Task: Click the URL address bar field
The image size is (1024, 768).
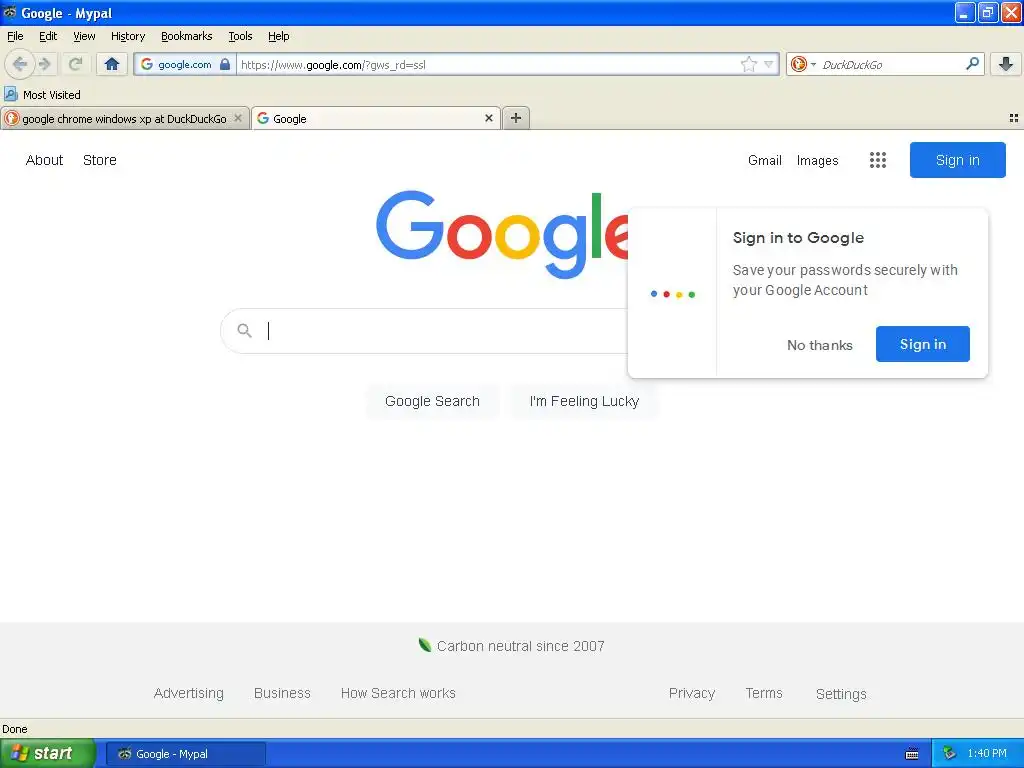Action: coord(488,64)
